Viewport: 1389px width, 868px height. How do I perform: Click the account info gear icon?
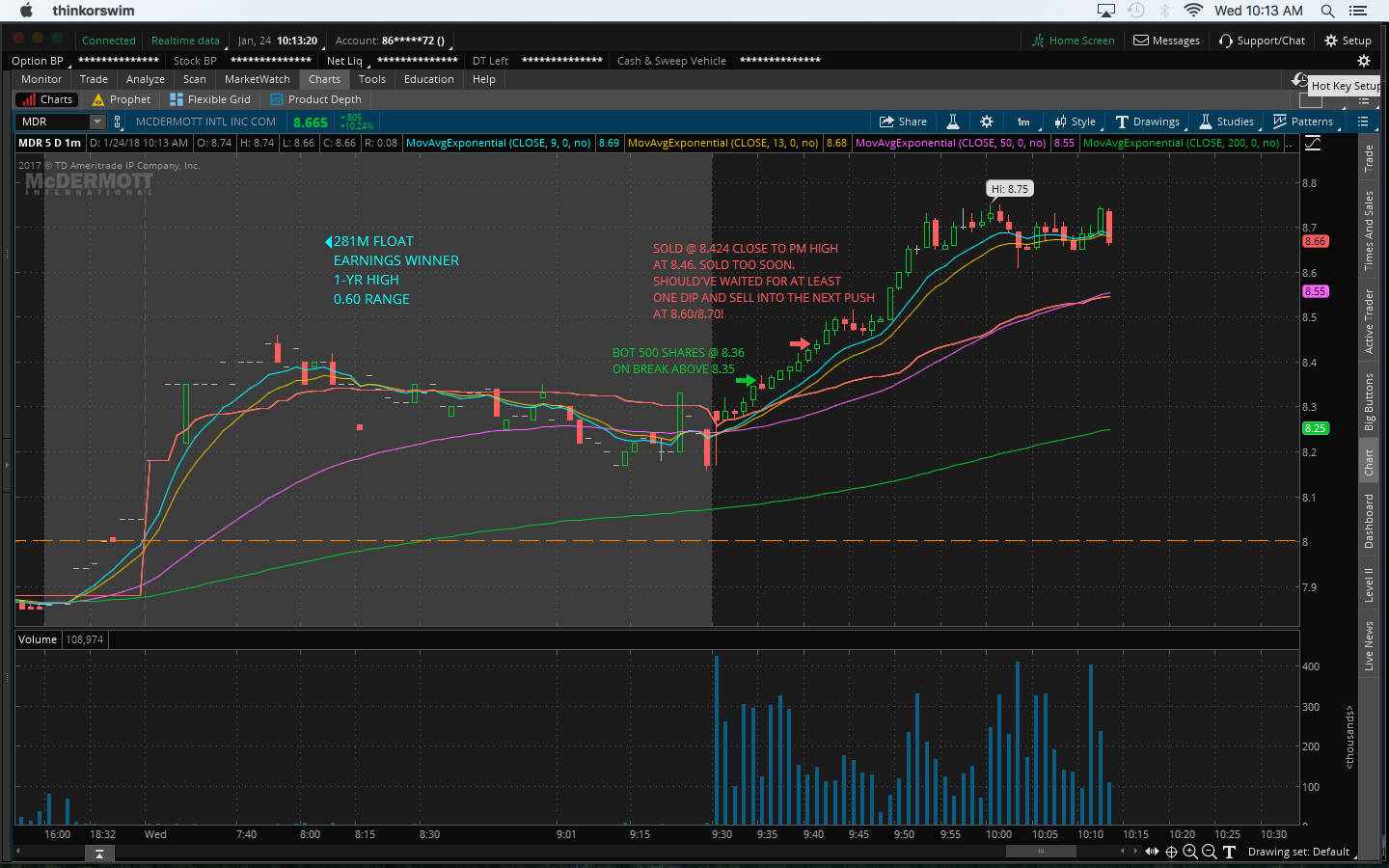1364,61
